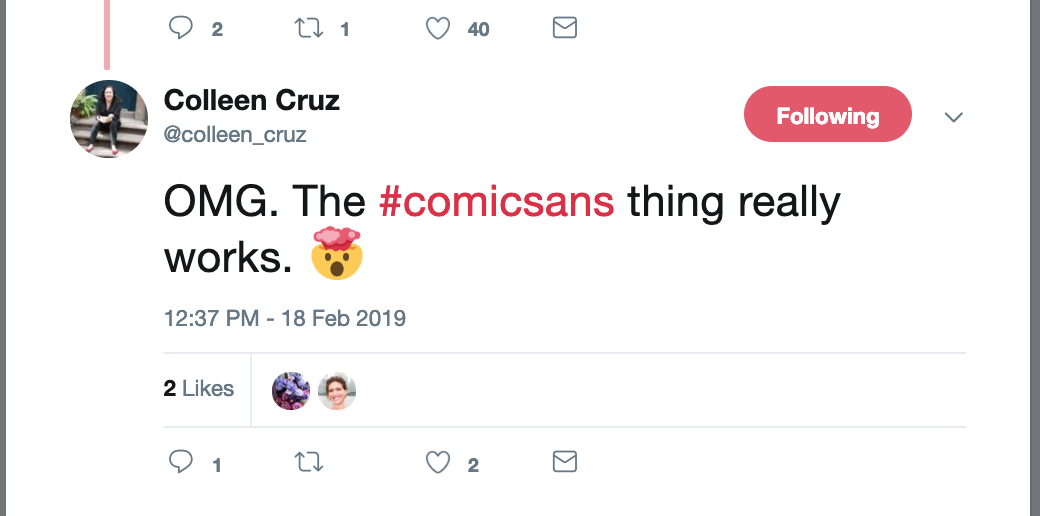The width and height of the screenshot is (1040, 516).
Task: Open Colleen Cruz's profile name
Action: coord(251,101)
